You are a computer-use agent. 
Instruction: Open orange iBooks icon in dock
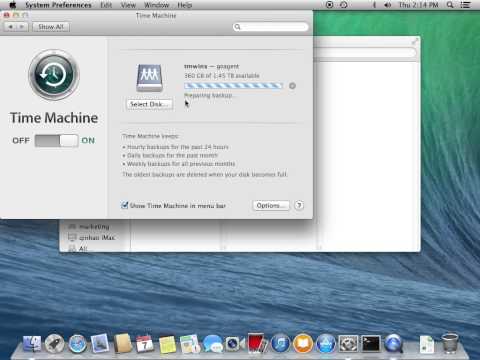pos(303,344)
